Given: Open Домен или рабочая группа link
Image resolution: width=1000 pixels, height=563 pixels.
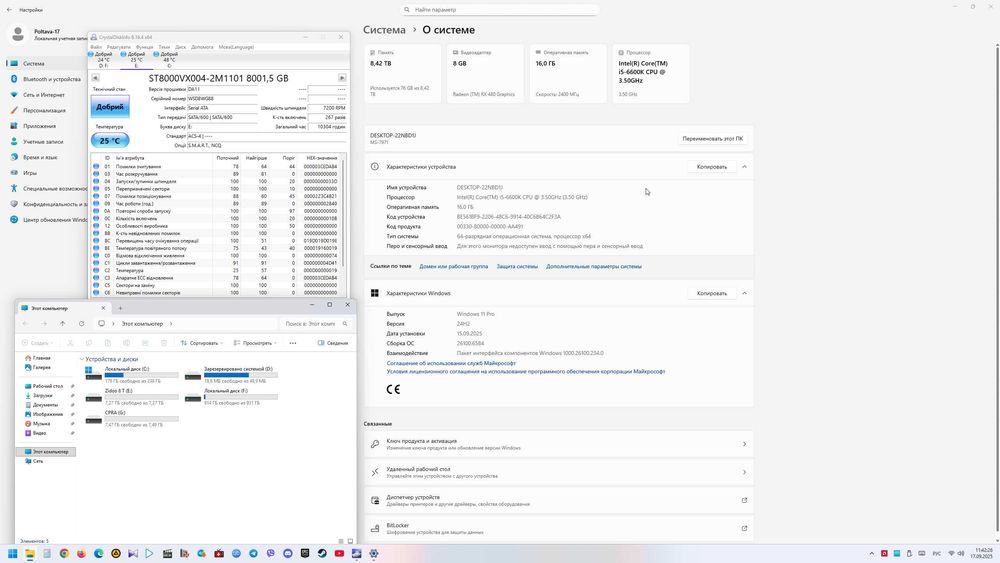Looking at the screenshot, I should point(453,267).
